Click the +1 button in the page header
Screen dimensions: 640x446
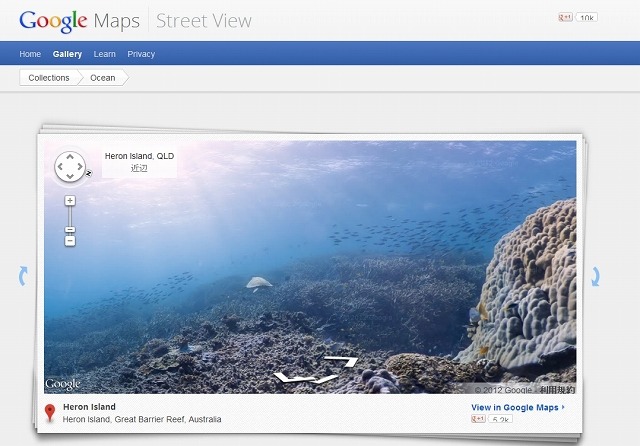pos(565,17)
